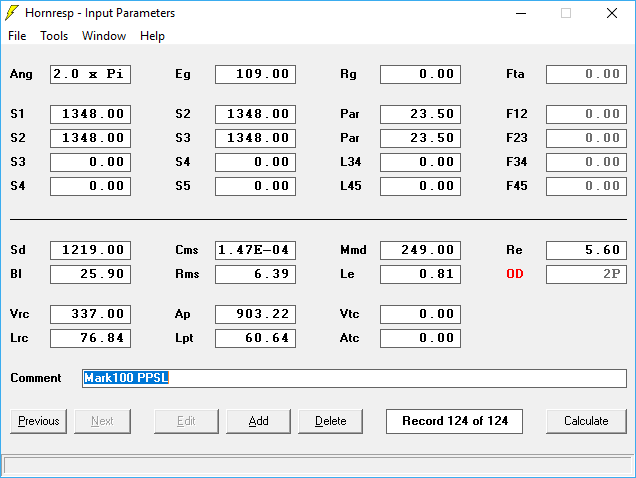Click the OD field showing 2P
This screenshot has width=636, height=478.
(x=587, y=274)
